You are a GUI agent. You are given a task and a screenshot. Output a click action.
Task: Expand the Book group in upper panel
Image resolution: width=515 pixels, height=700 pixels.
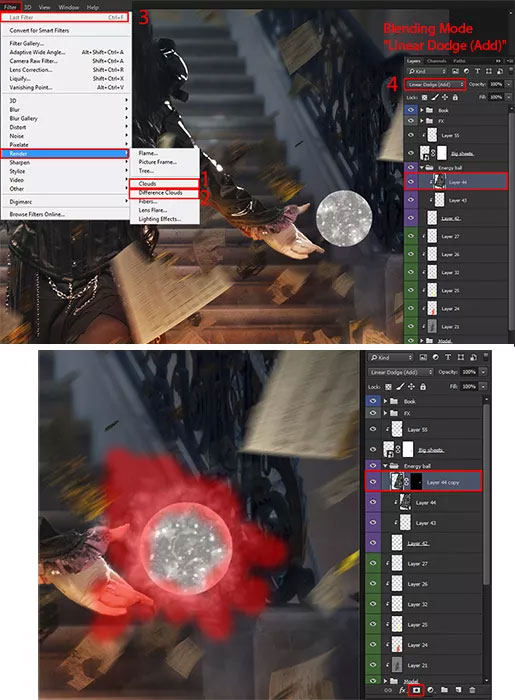click(422, 110)
